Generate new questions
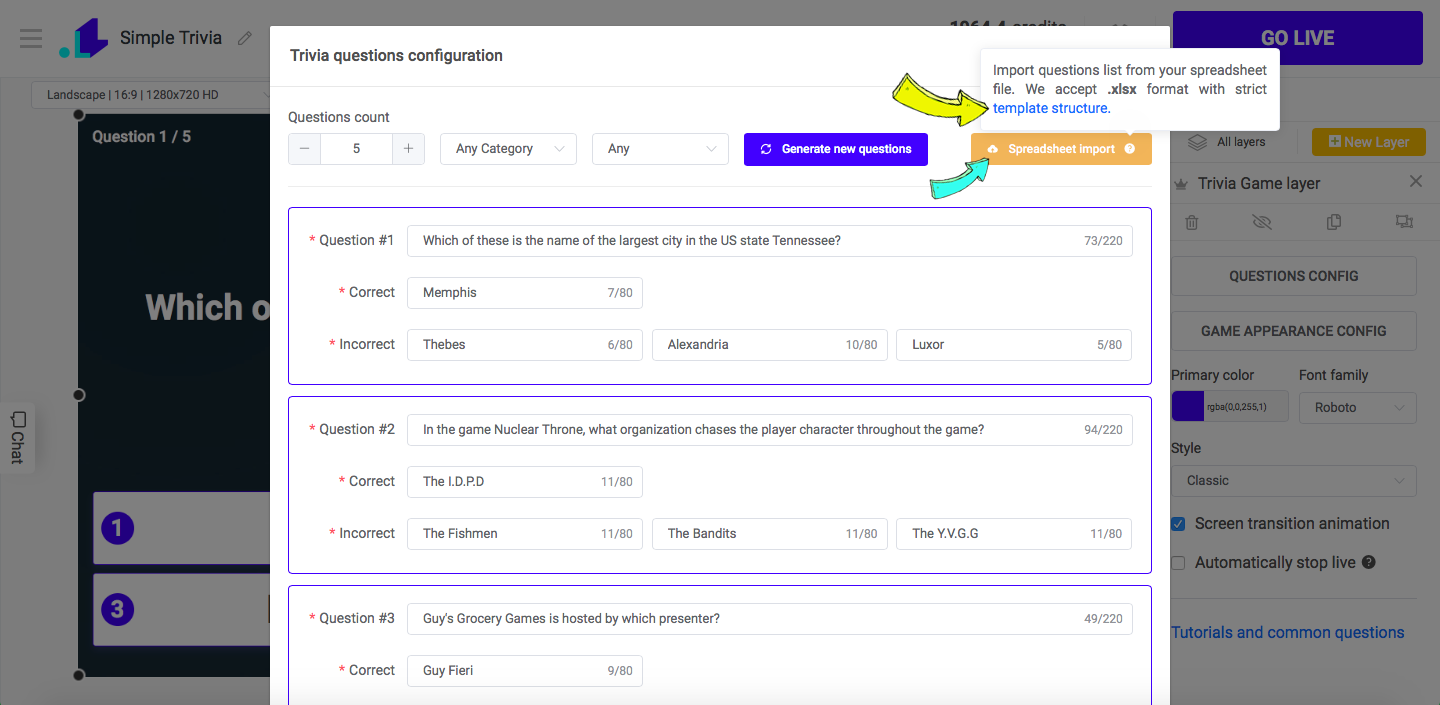Image resolution: width=1440 pixels, height=705 pixels. (836, 149)
